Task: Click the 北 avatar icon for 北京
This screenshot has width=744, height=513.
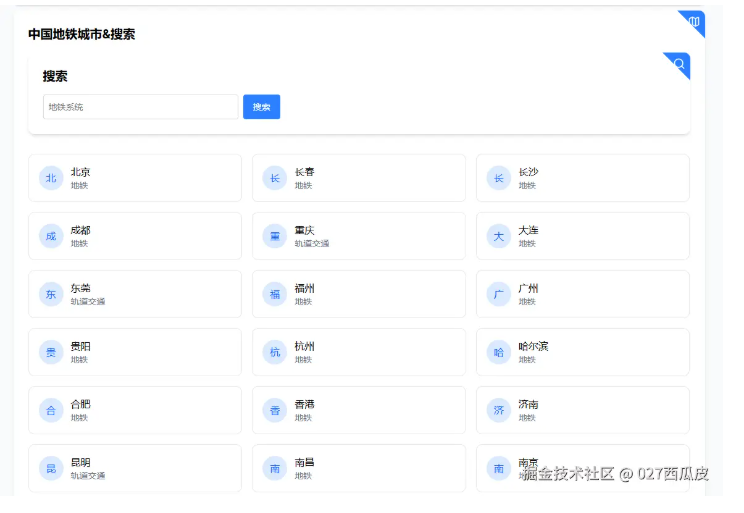Action: click(51, 178)
